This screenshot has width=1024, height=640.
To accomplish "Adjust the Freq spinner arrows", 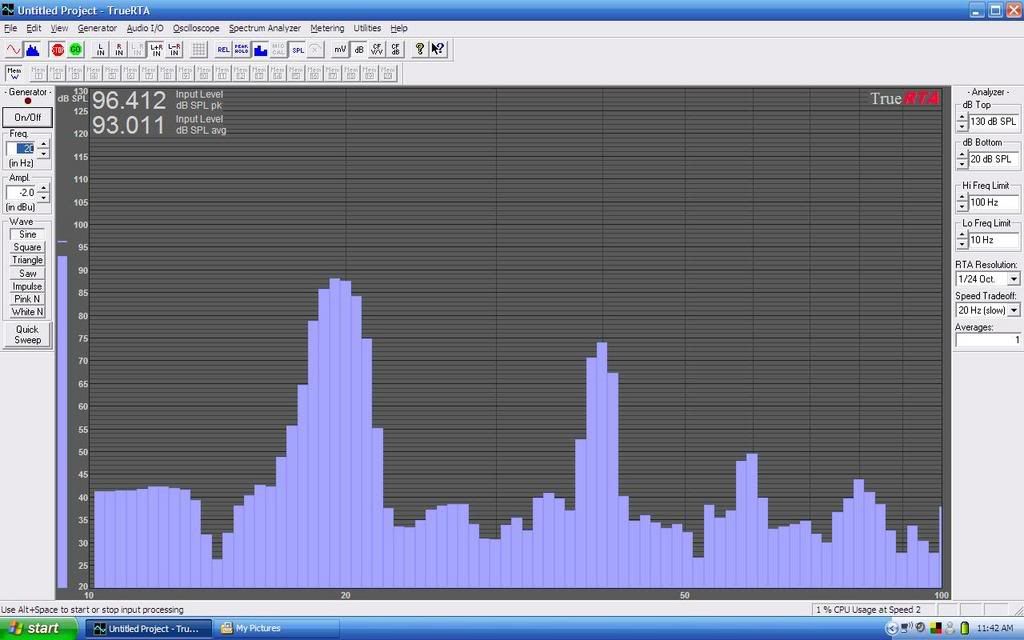I will 43,149.
